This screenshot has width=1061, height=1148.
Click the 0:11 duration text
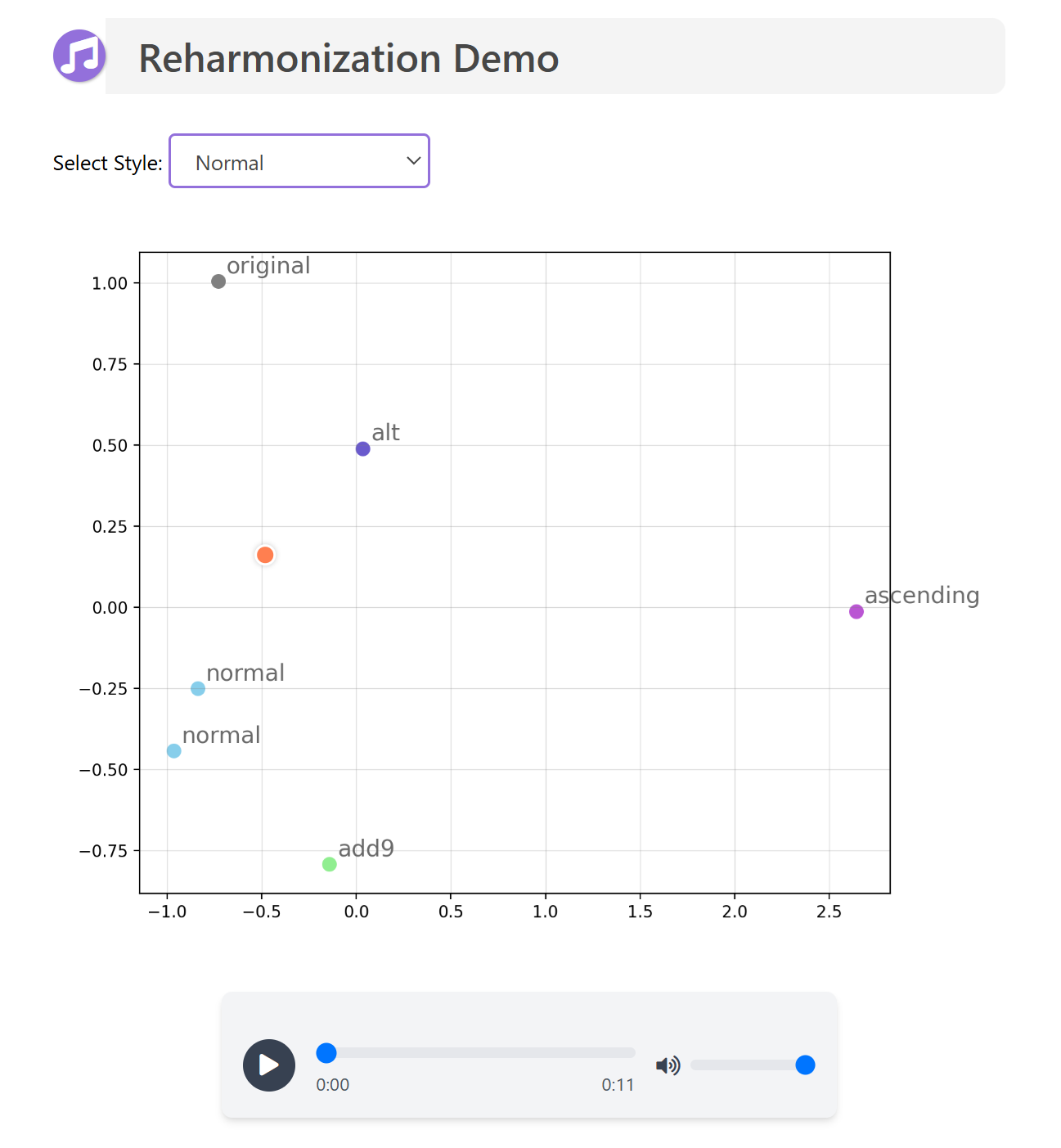[x=618, y=1085]
